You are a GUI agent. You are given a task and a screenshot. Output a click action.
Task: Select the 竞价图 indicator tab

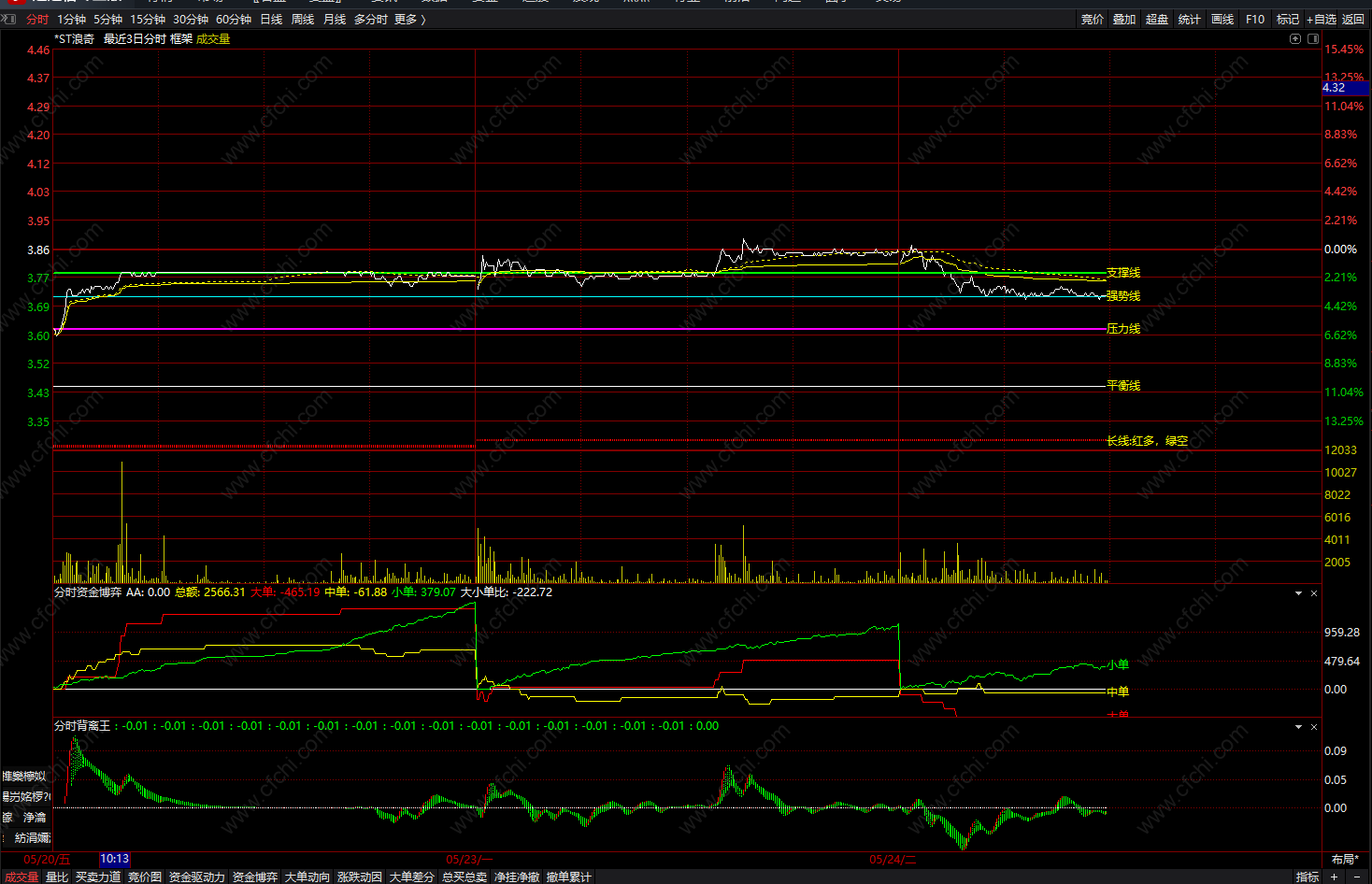point(145,877)
